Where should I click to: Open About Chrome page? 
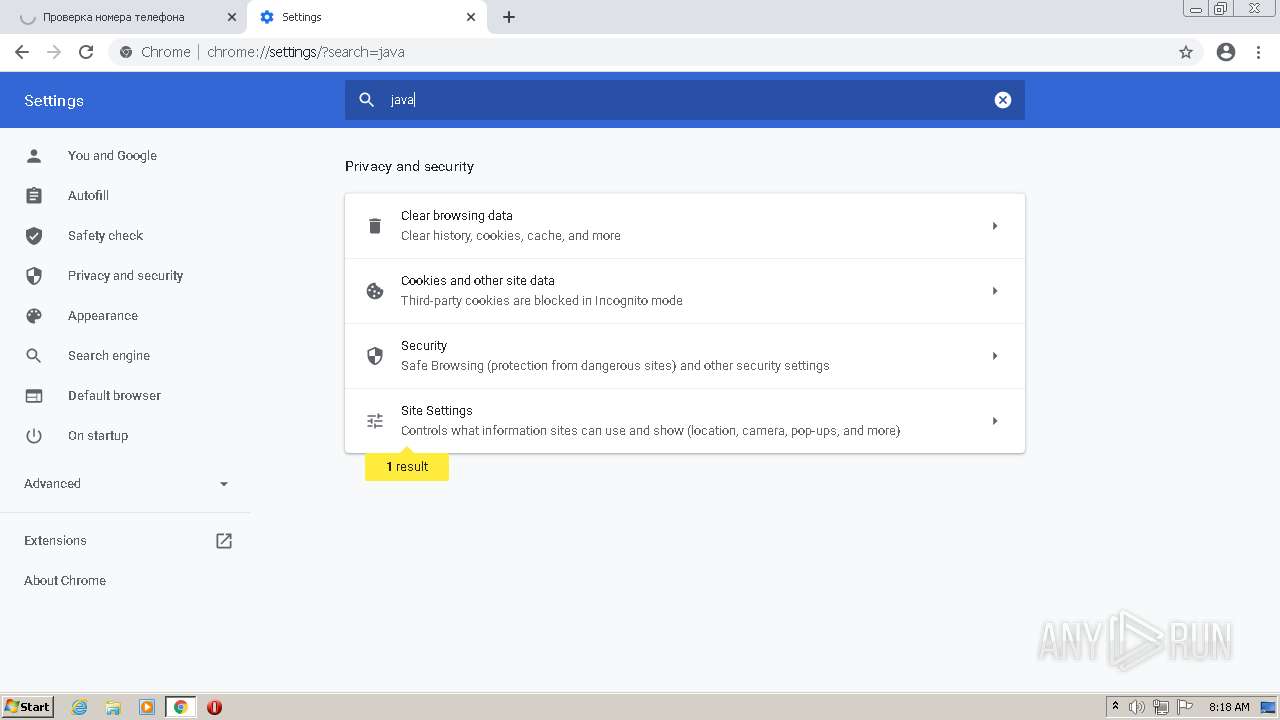coord(65,581)
